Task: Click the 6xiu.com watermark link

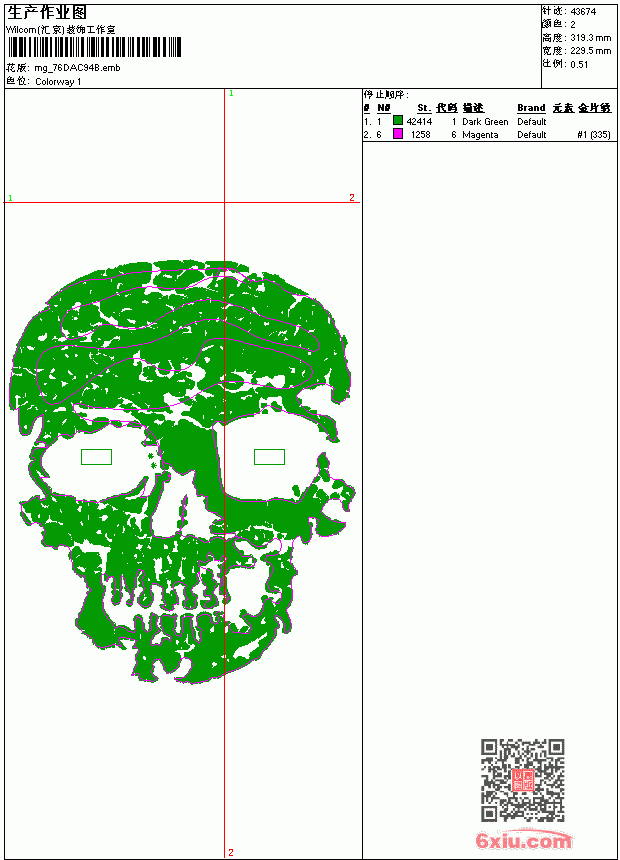Action: 523,840
